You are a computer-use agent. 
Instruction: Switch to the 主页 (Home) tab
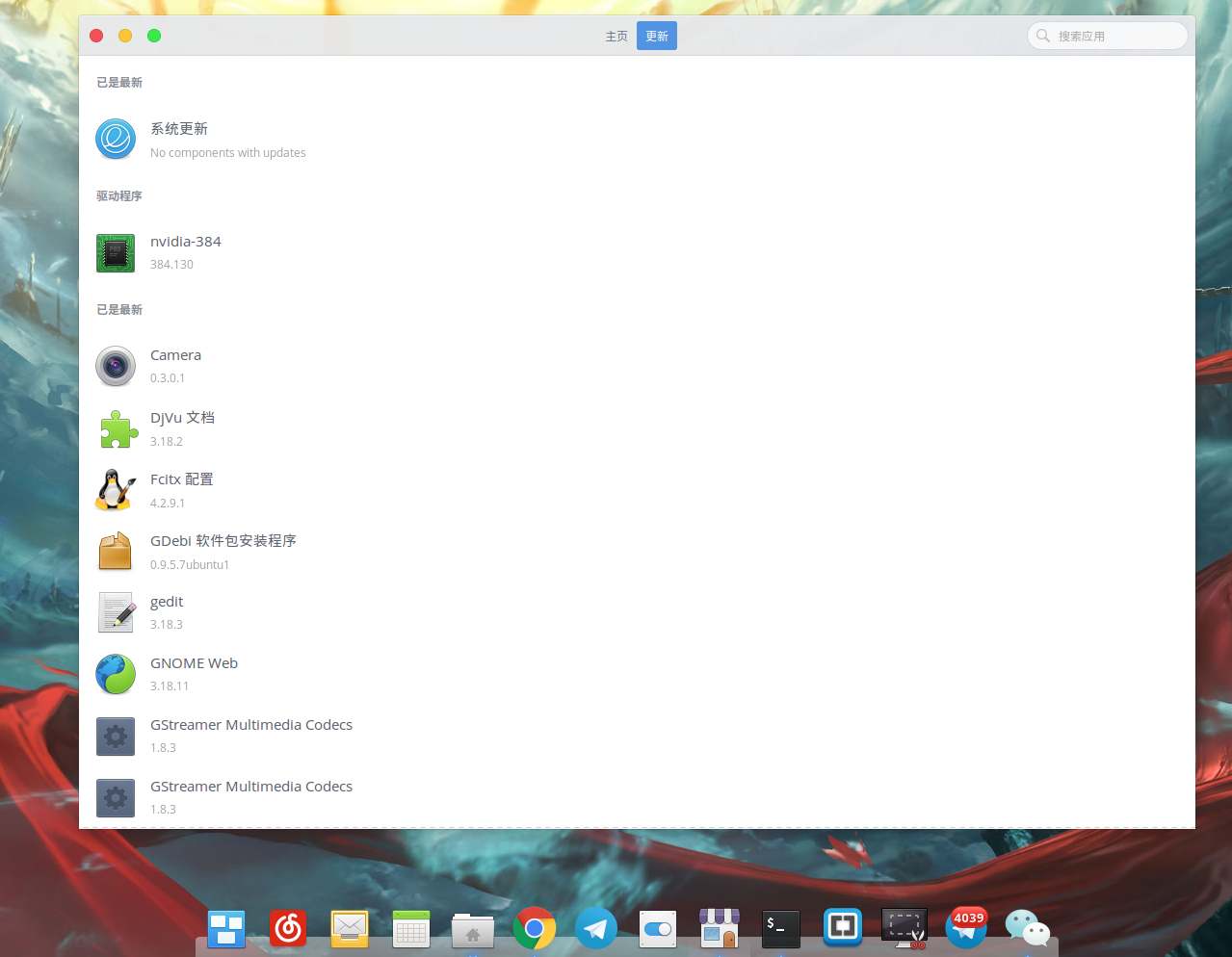pos(616,37)
